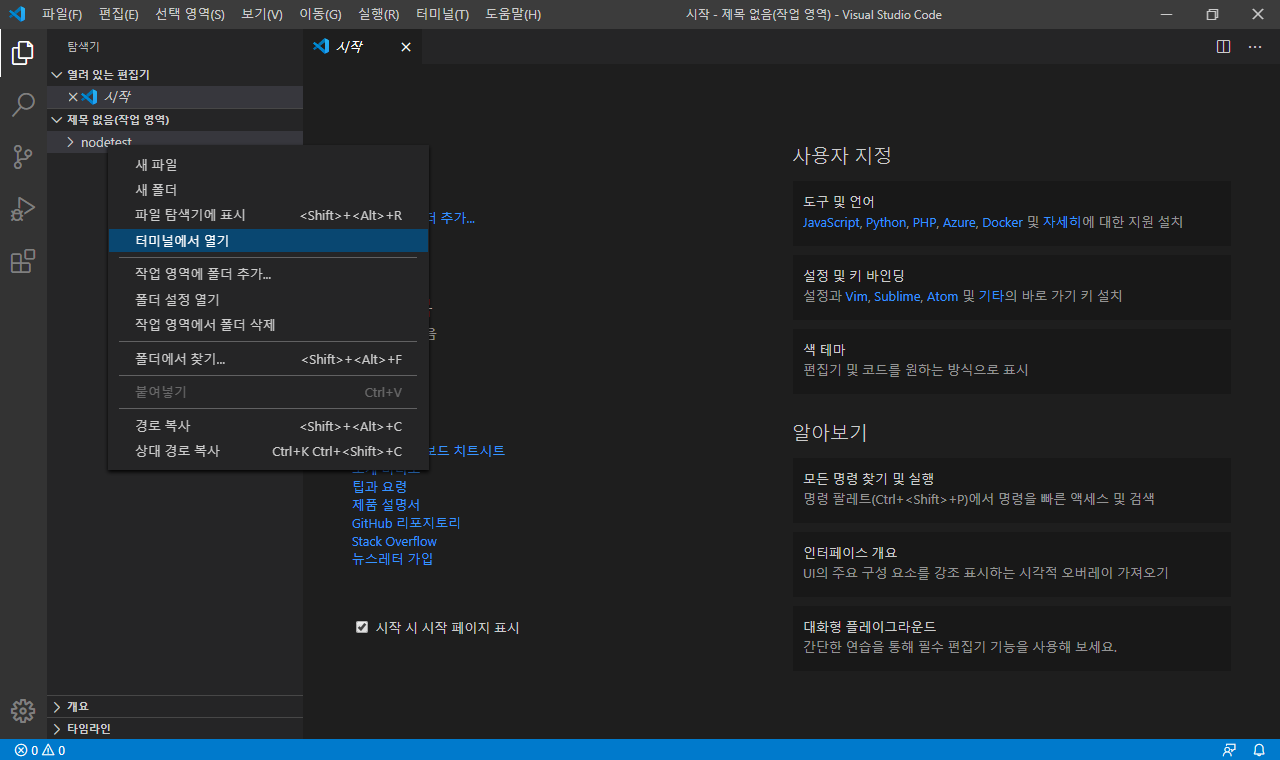1280x760 pixels.
Task: Click the 인터페이스 개요 card
Action: 1012,563
